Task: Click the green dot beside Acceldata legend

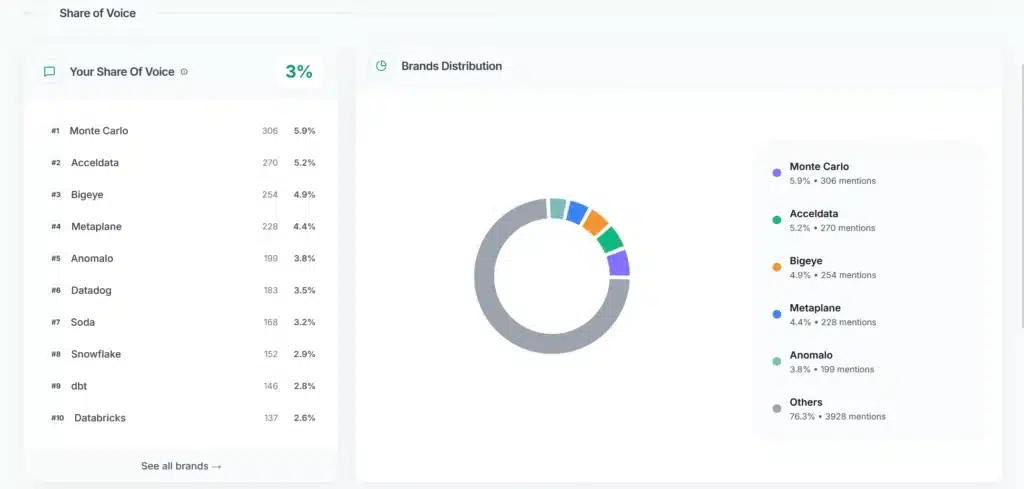Action: coord(776,220)
